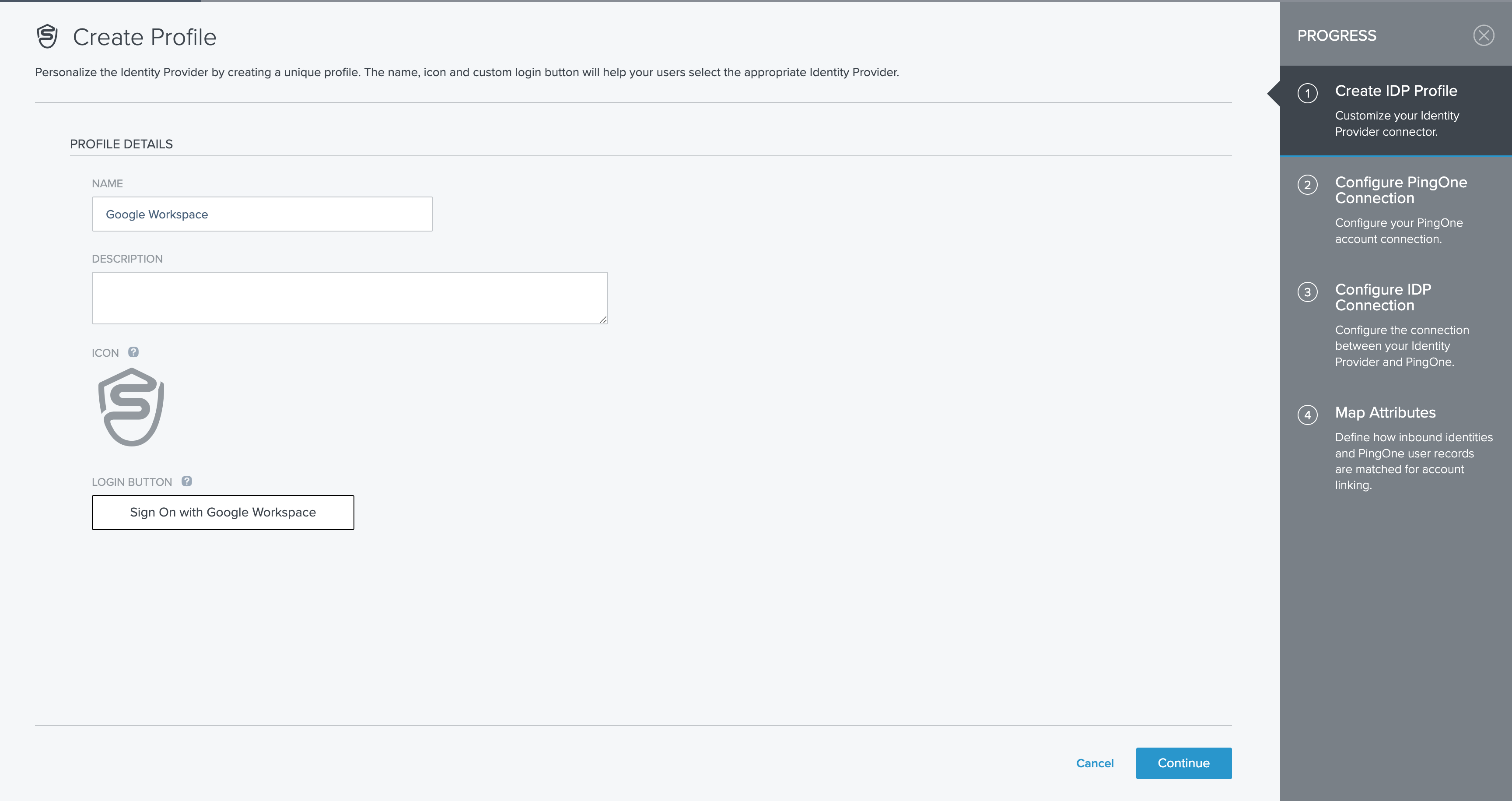
Task: Focus the Name input field
Action: tap(262, 214)
